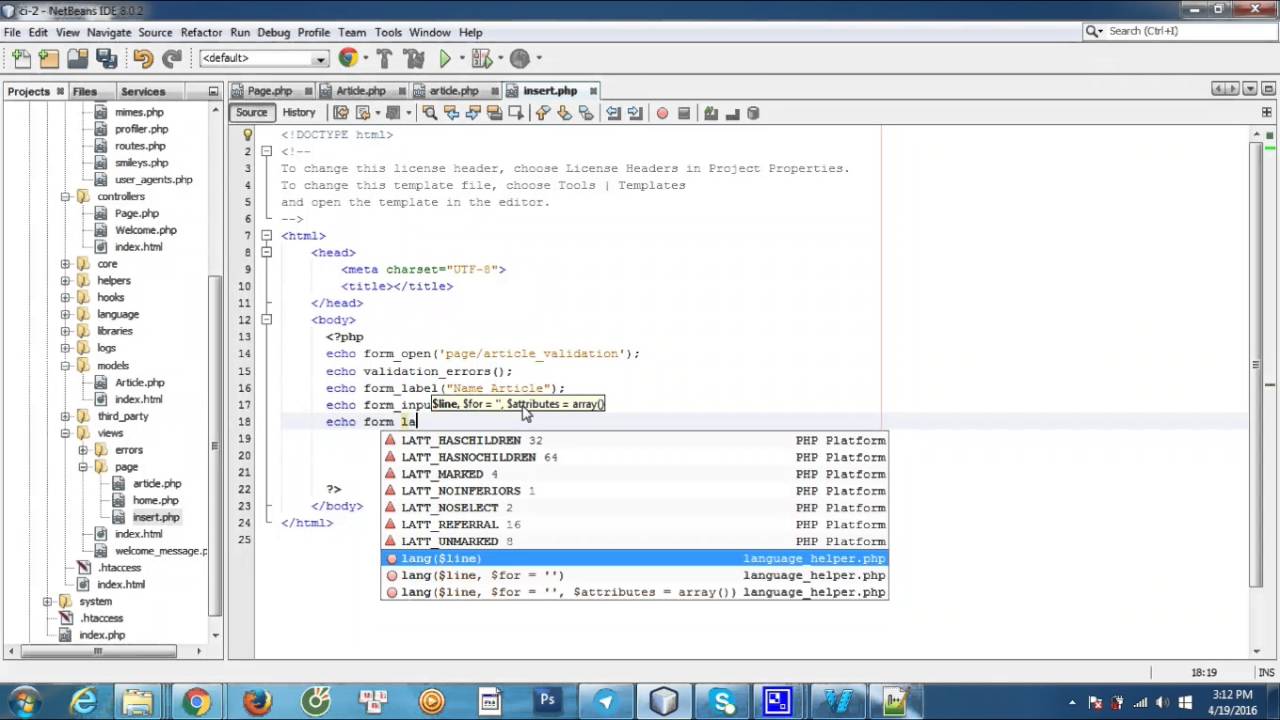Click the New File toolbar icon
Image resolution: width=1280 pixels, height=720 pixels.
point(21,59)
